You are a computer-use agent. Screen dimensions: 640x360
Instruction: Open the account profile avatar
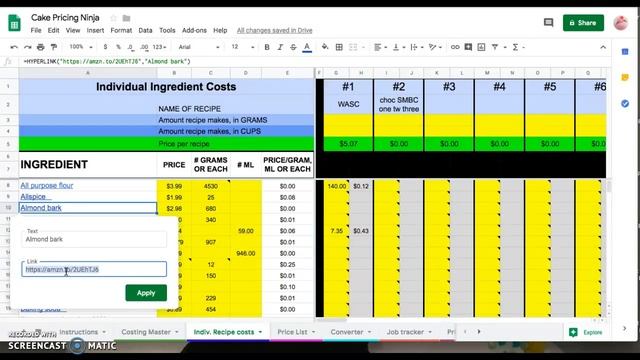click(621, 23)
